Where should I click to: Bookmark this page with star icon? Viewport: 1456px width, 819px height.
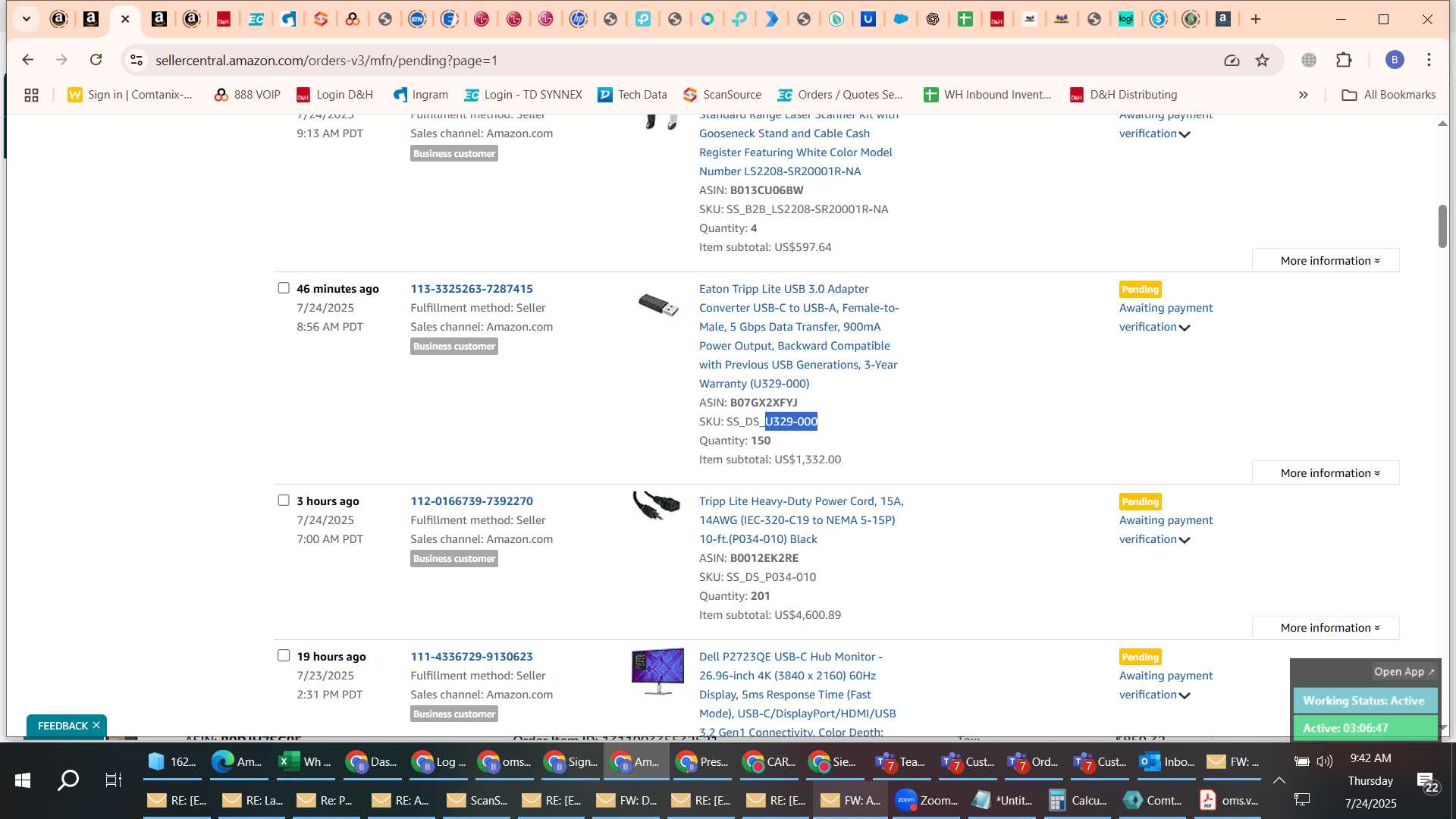pyautogui.click(x=1262, y=60)
